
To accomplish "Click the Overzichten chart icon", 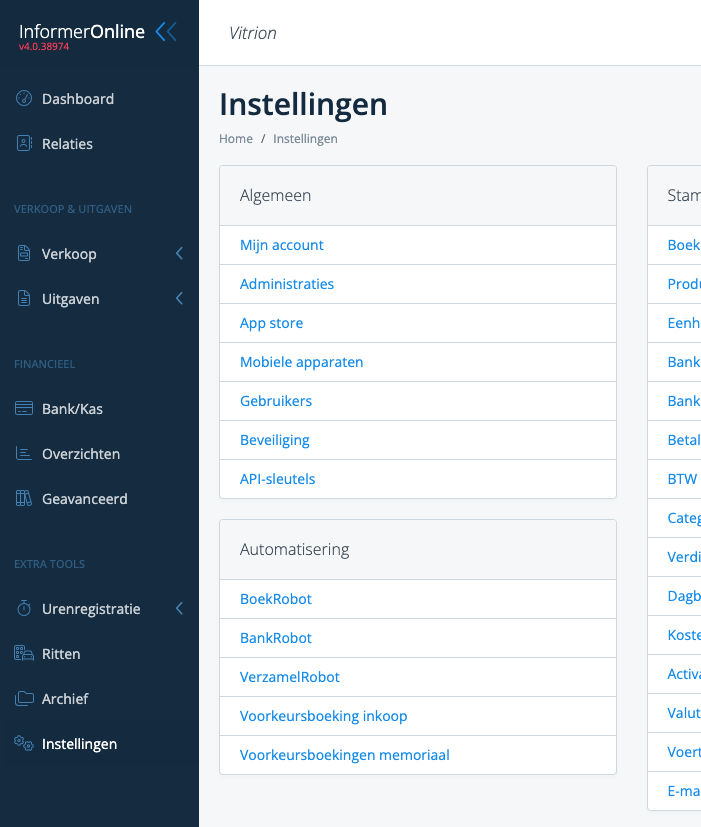I will tap(24, 454).
